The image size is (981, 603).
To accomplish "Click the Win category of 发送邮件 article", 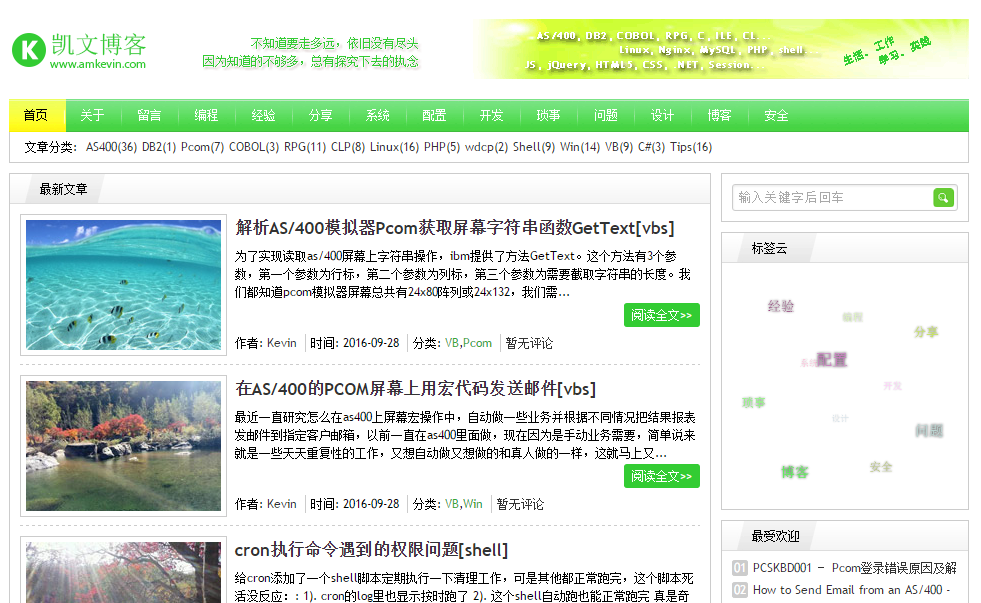I will click(x=473, y=504).
